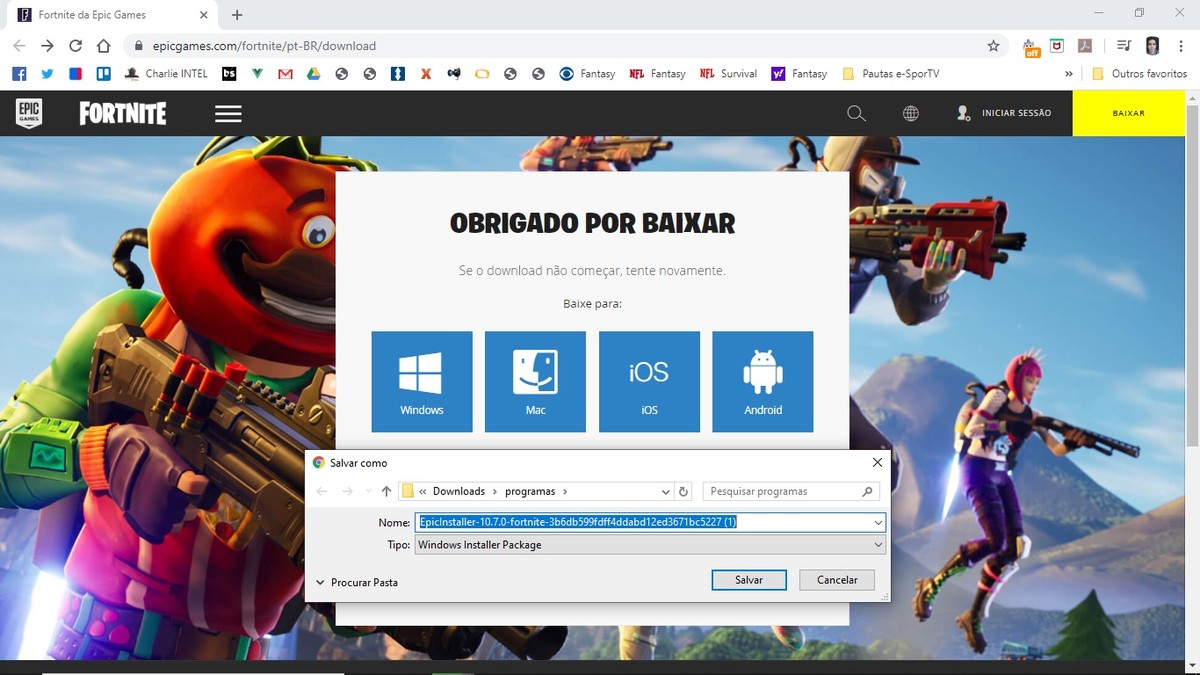
Task: View site information via the lock icon
Action: pyautogui.click(x=137, y=46)
